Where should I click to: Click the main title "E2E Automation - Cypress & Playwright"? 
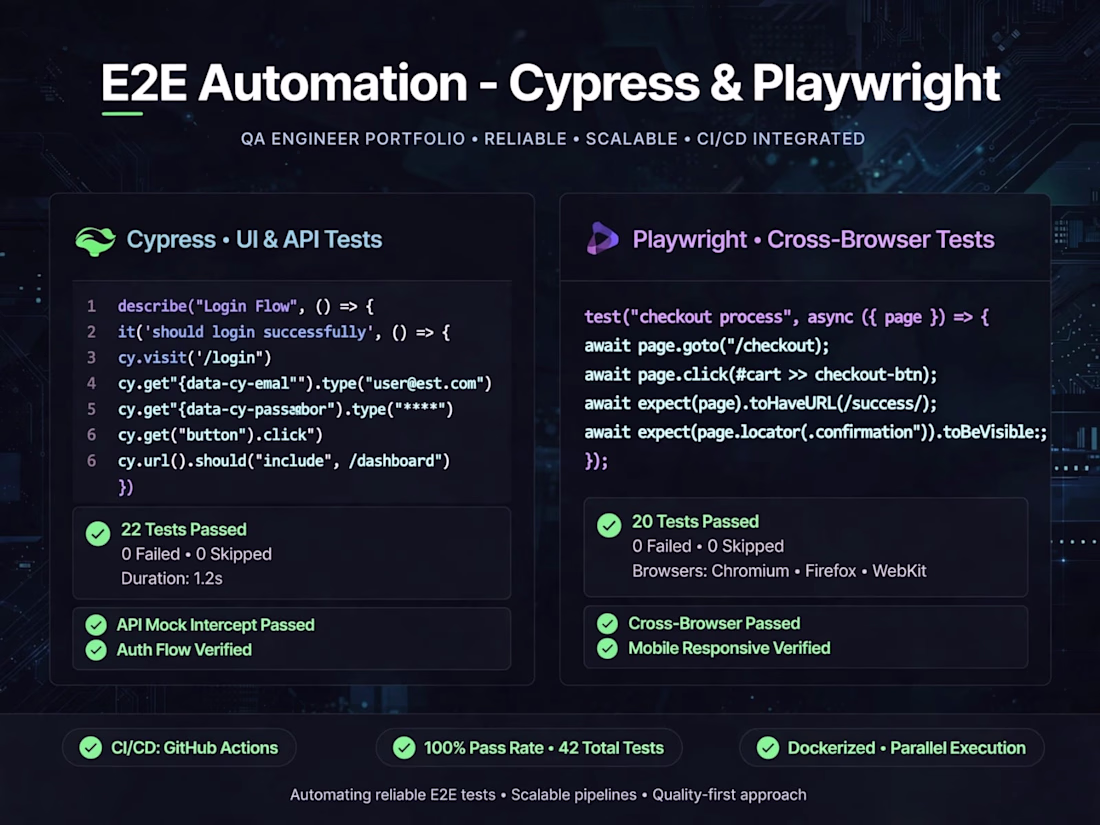click(x=551, y=83)
